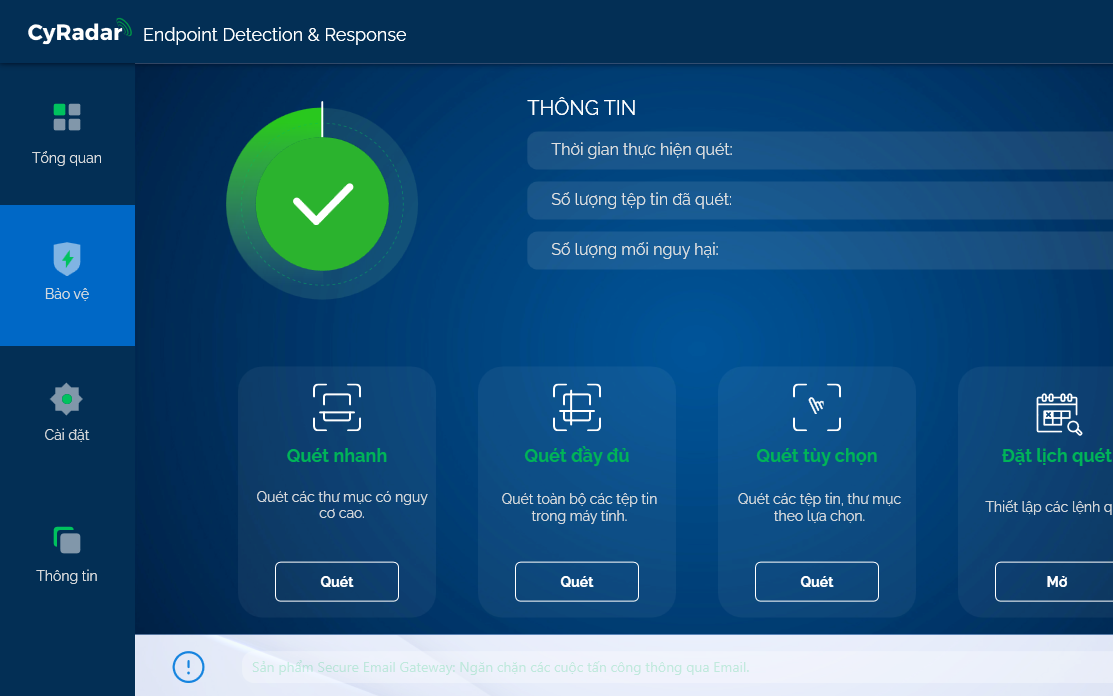Go to the Cài đặt tab label
Image resolution: width=1113 pixels, height=696 pixels.
[x=67, y=435]
